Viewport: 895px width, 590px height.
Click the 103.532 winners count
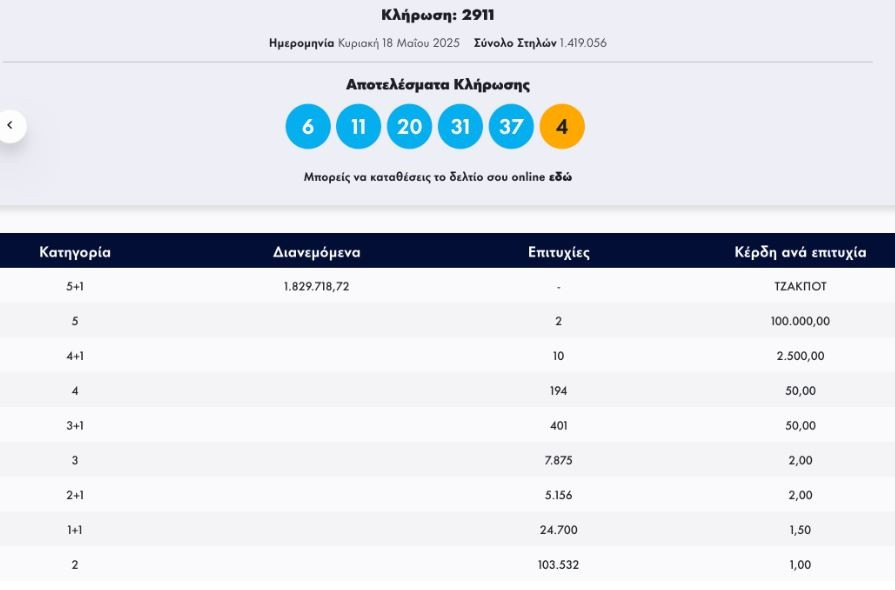pyautogui.click(x=558, y=565)
